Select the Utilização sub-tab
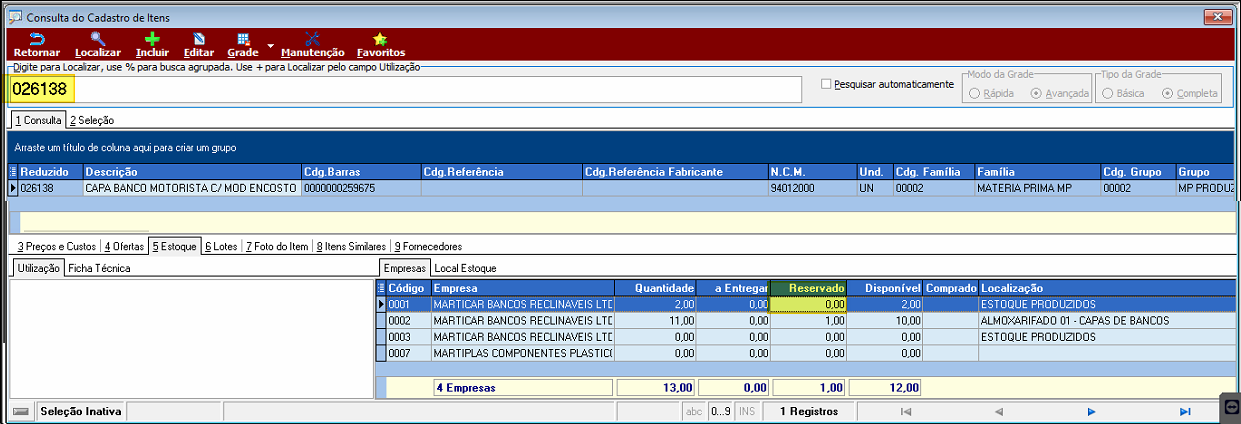This screenshot has height=424, width=1241. [38, 268]
